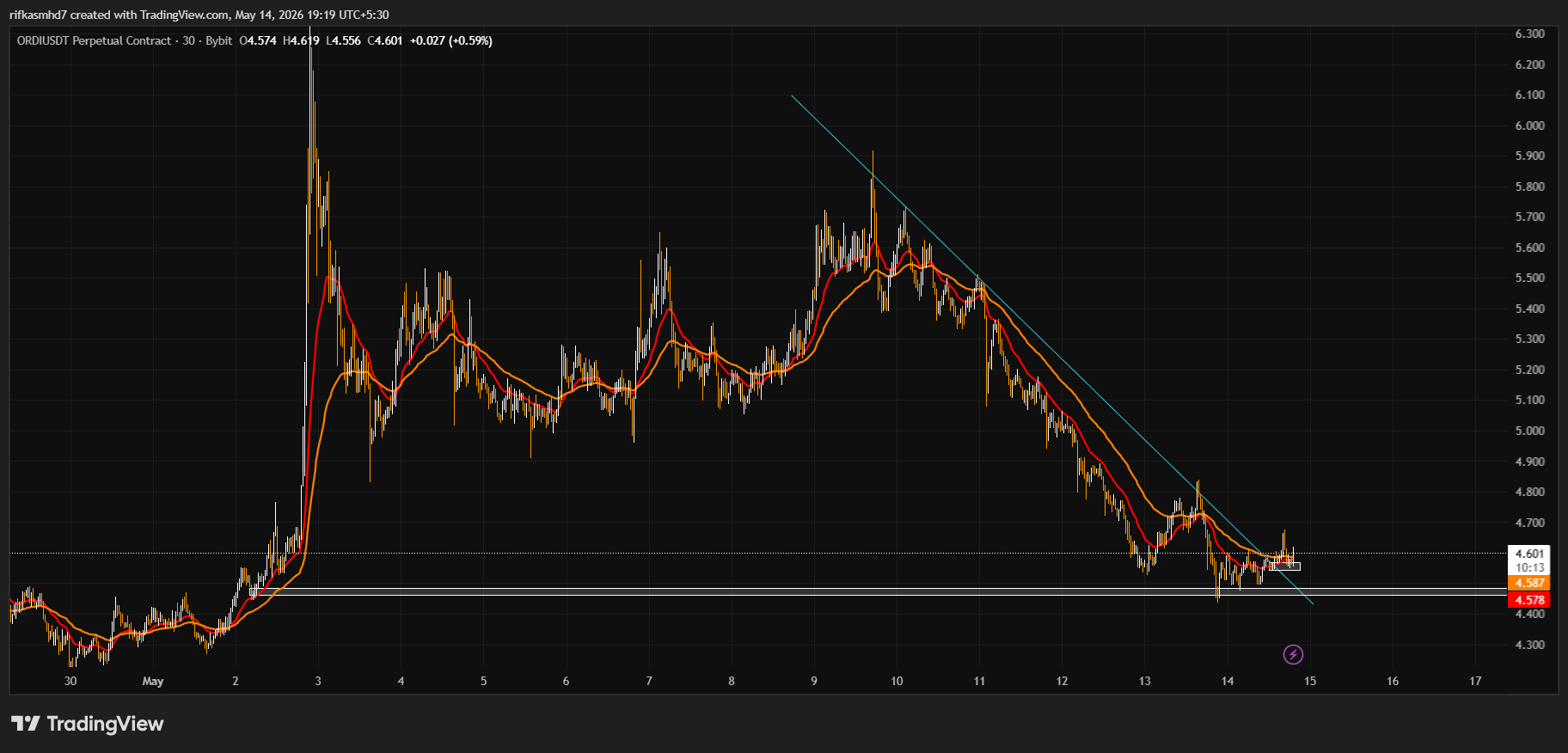Select the ORDIUSDT Perpetual Contract symbol title
The width and height of the screenshot is (1568, 753).
pos(94,40)
